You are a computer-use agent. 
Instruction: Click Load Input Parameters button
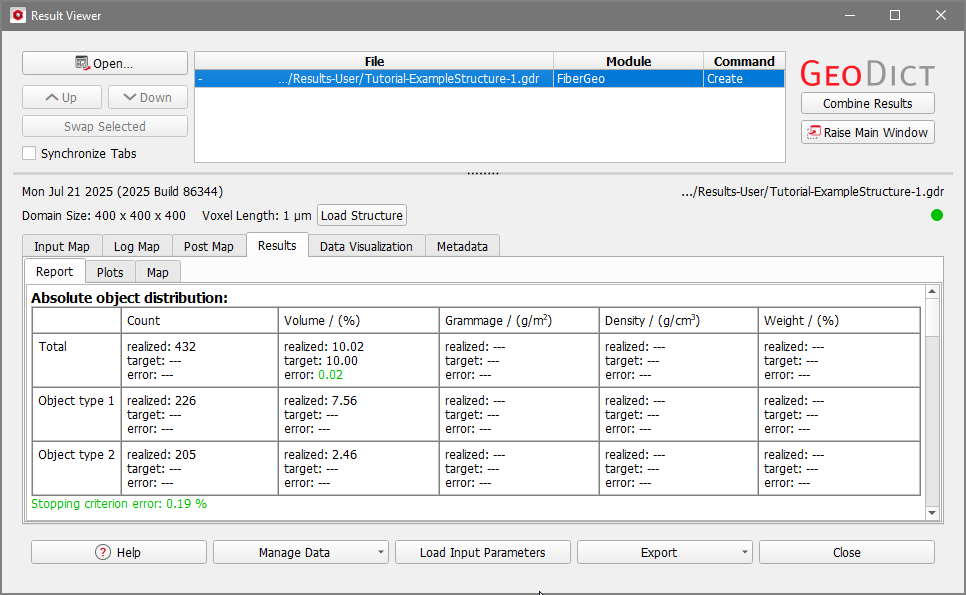(482, 552)
